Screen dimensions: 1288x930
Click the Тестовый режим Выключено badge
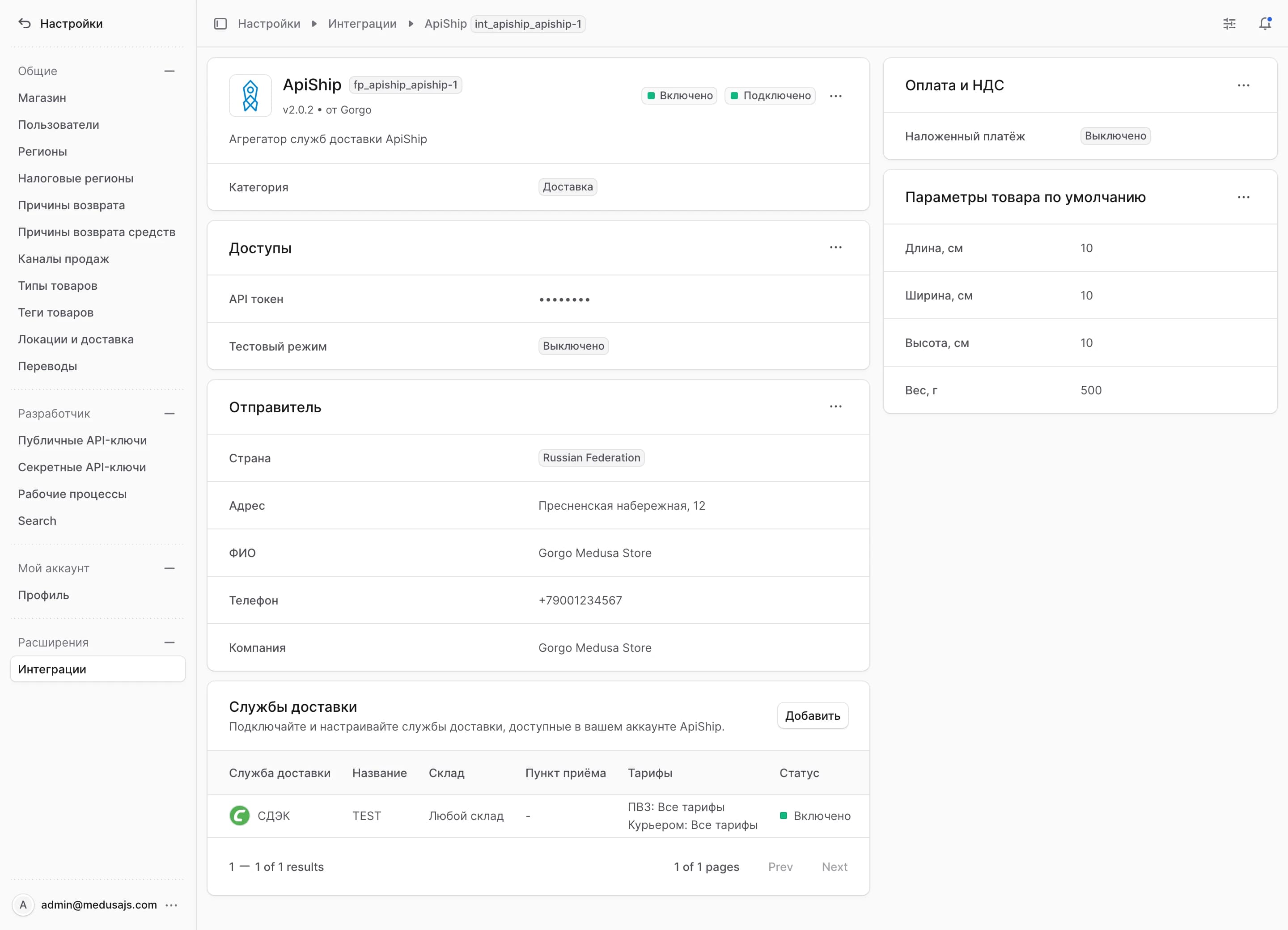(573, 347)
